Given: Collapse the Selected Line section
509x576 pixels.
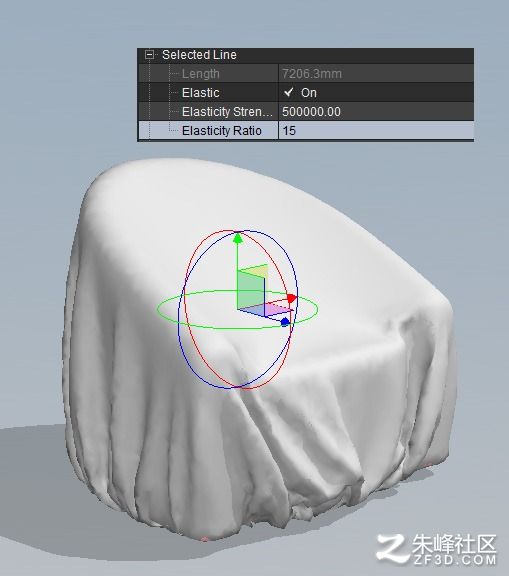Looking at the screenshot, I should point(149,55).
